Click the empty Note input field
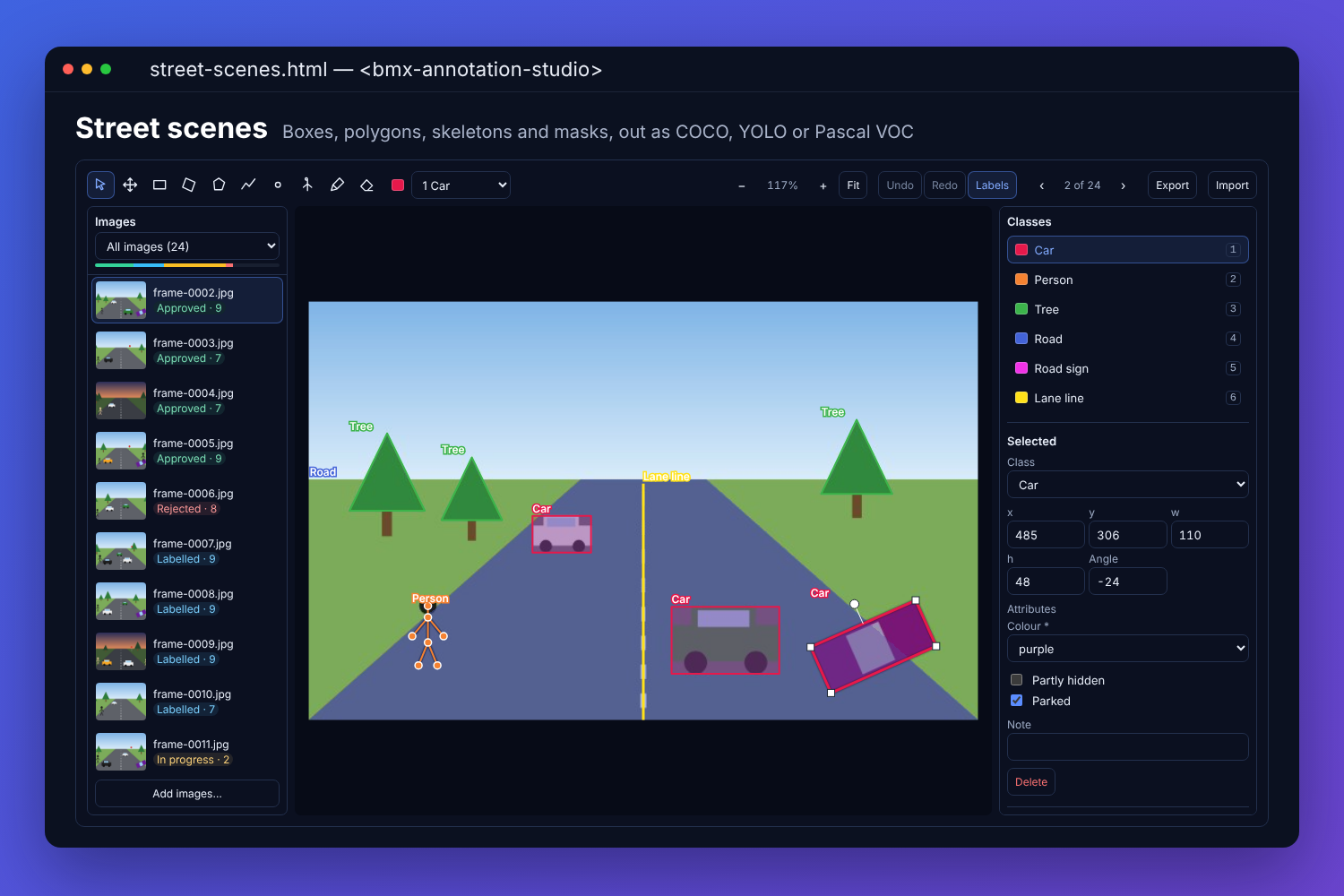 click(1127, 747)
